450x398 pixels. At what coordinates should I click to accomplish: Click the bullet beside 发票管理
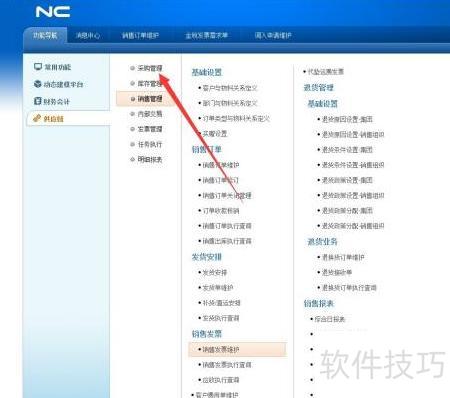click(132, 129)
